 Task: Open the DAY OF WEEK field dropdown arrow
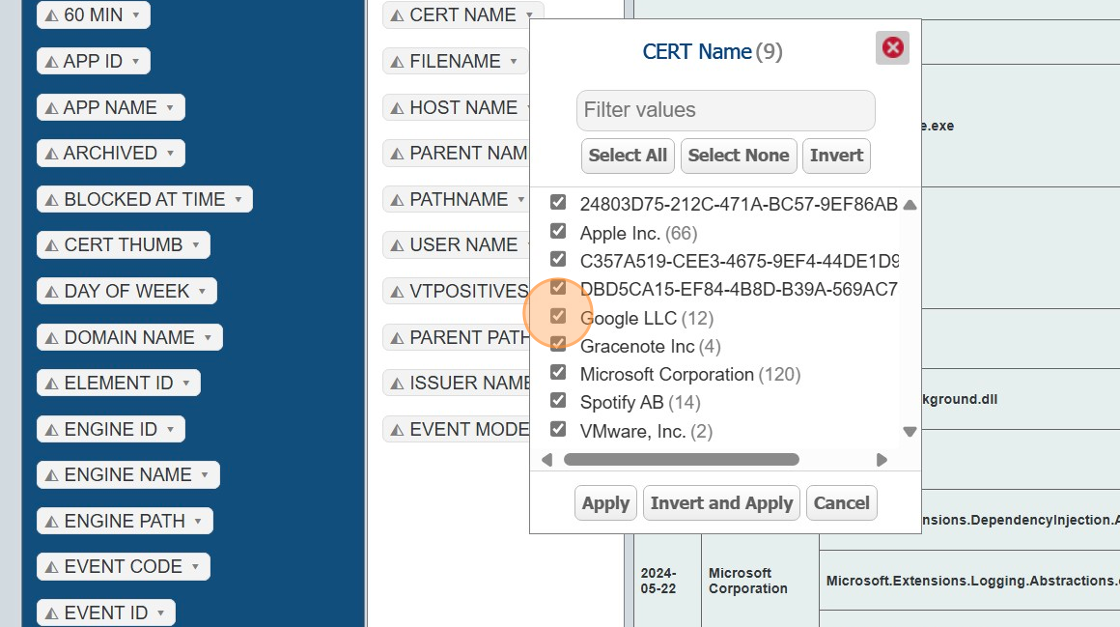click(202, 292)
